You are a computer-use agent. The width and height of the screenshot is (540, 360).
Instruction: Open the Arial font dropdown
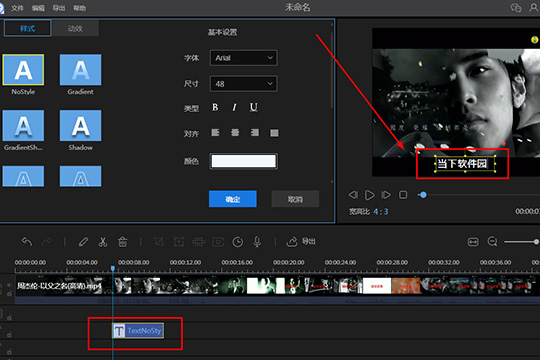click(x=243, y=58)
